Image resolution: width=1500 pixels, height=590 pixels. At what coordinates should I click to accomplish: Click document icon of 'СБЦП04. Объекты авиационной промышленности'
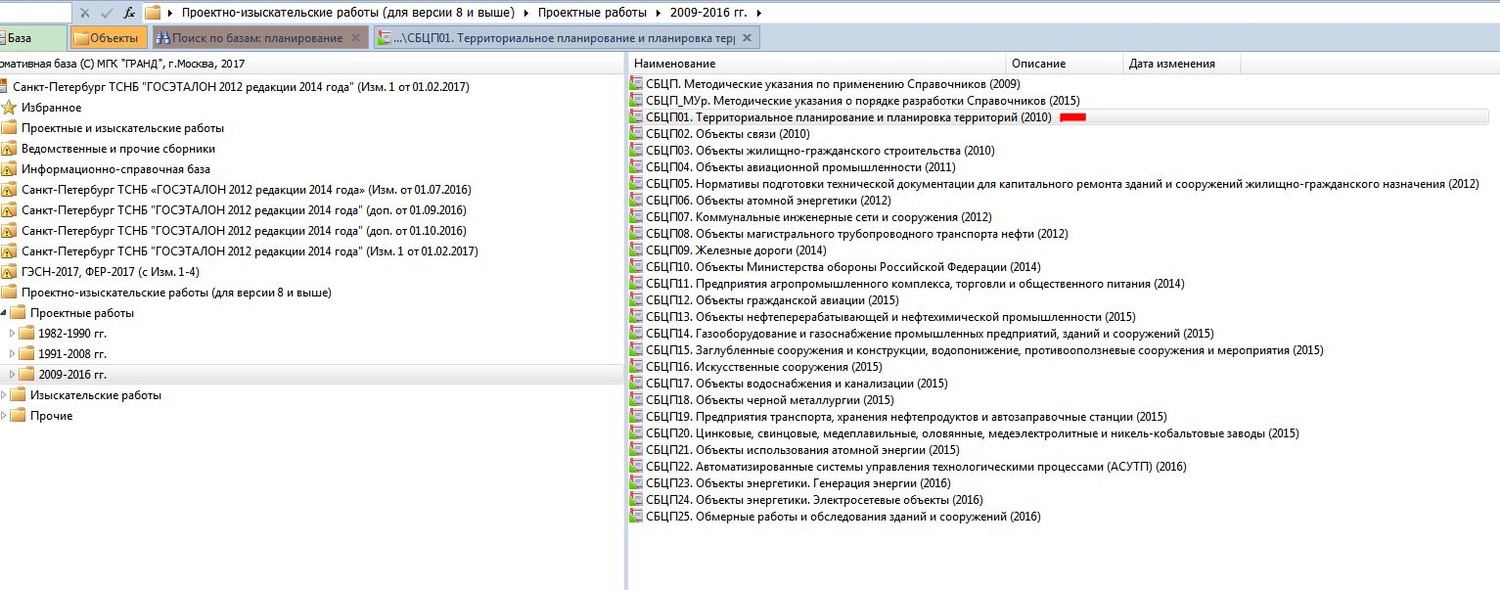[x=636, y=167]
